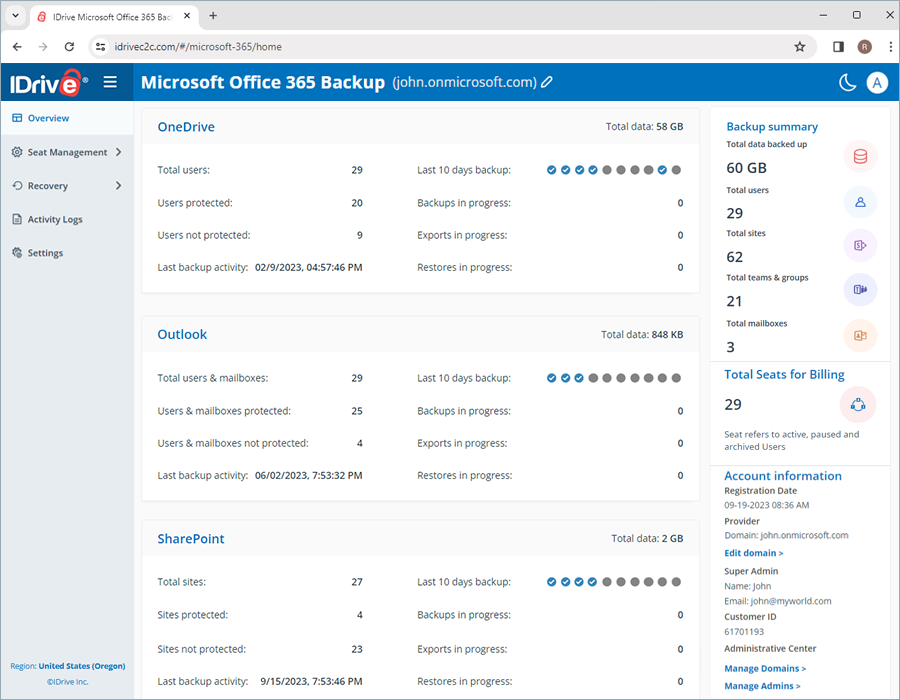Select the user icon next to Total users 29
Screen dimensions: 900x700
click(860, 203)
